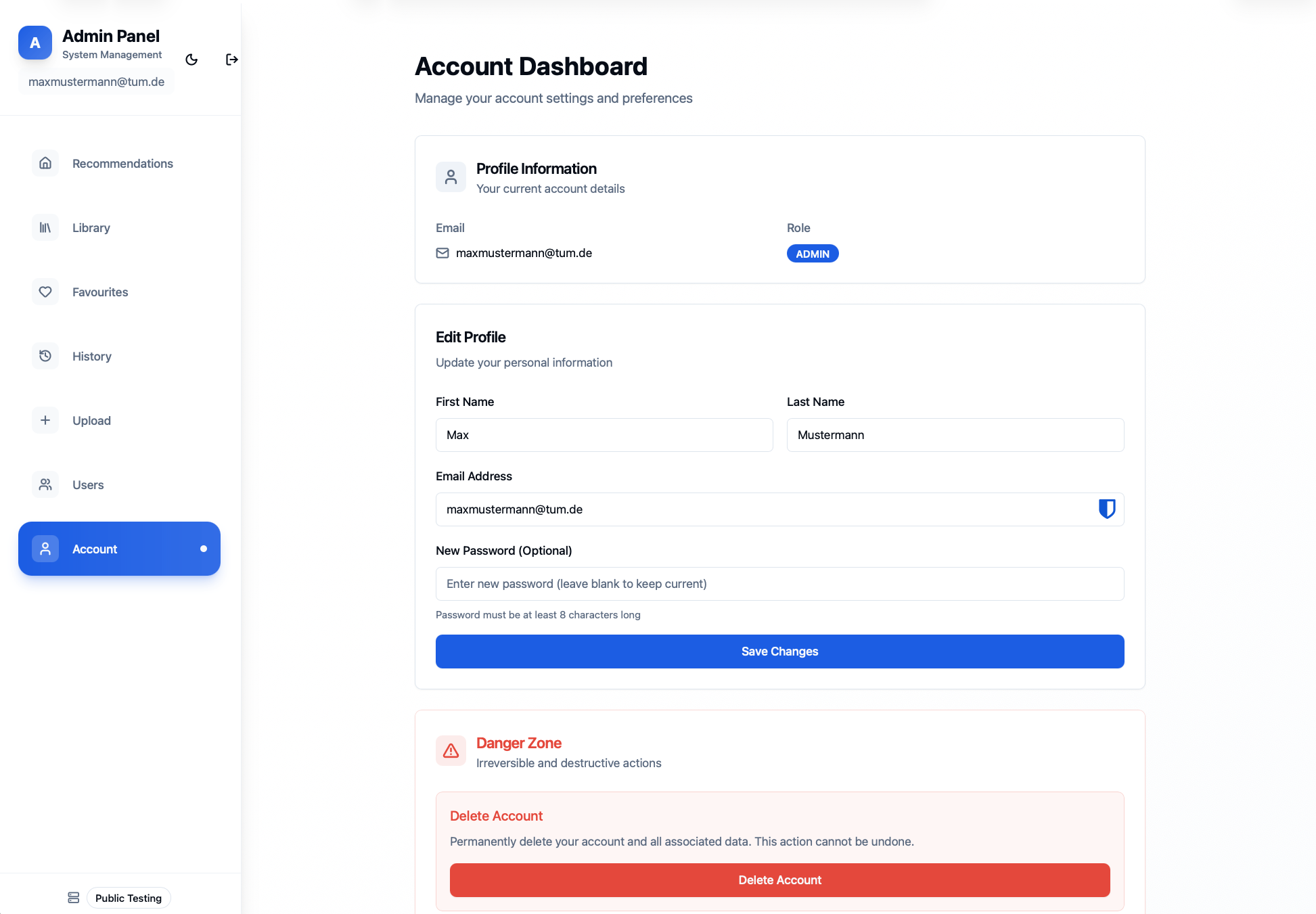Click the Recommendations home icon

(45, 163)
